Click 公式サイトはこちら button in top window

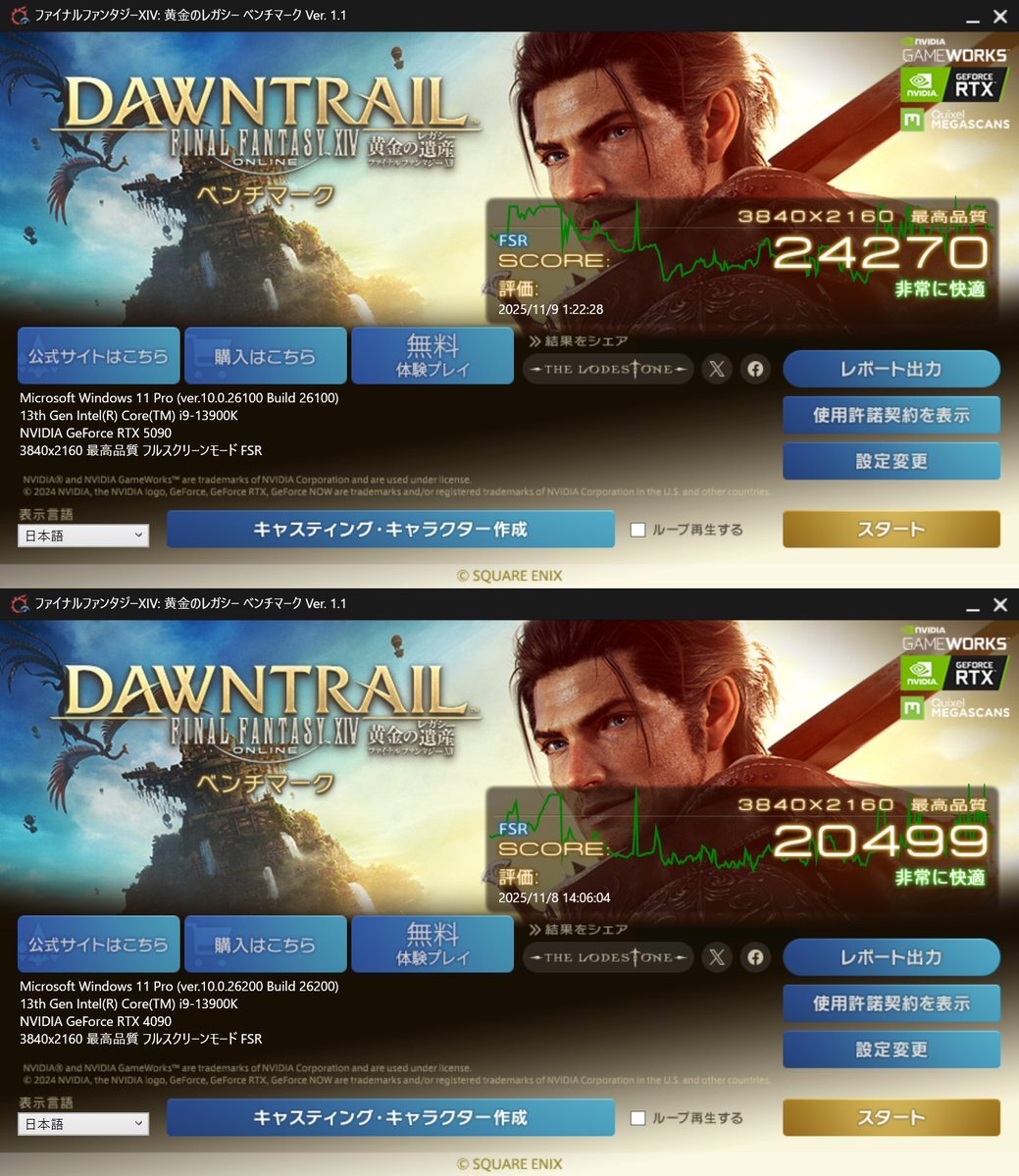pos(99,355)
